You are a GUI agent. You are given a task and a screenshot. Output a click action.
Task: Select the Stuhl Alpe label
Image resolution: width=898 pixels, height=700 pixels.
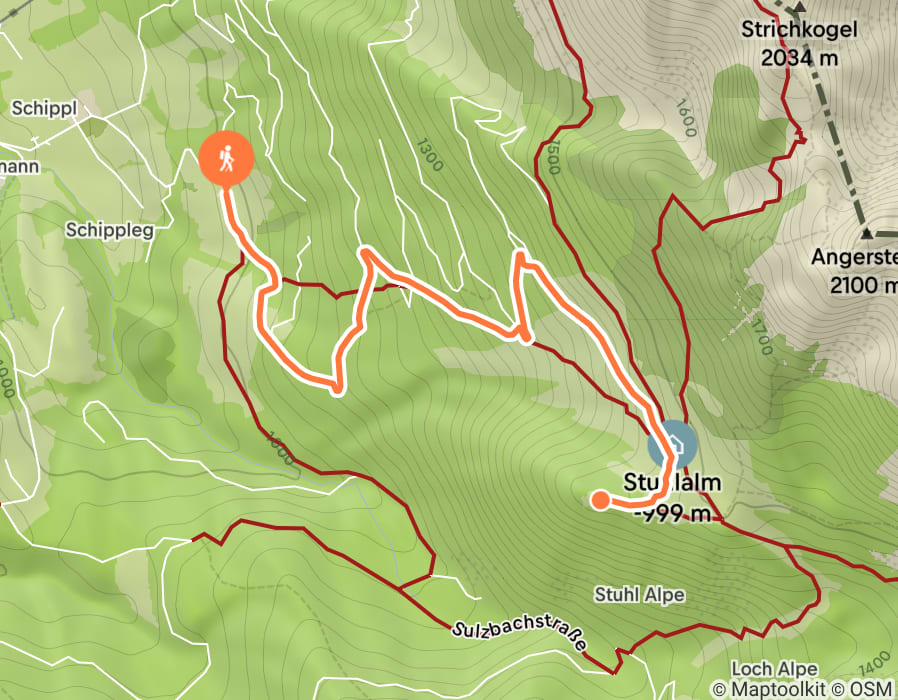click(639, 595)
